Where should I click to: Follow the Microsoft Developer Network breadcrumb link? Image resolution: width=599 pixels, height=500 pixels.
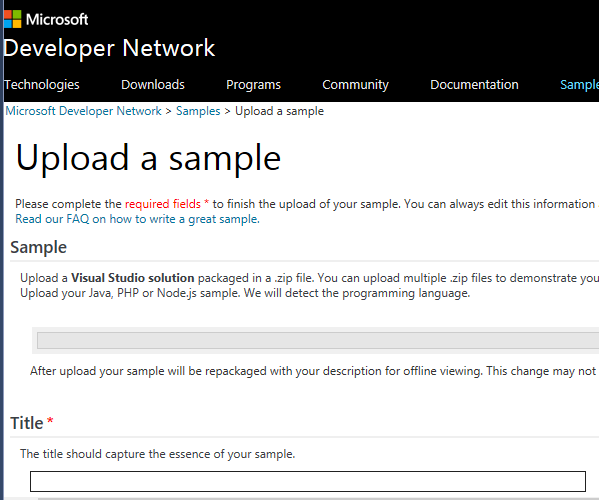pos(83,111)
